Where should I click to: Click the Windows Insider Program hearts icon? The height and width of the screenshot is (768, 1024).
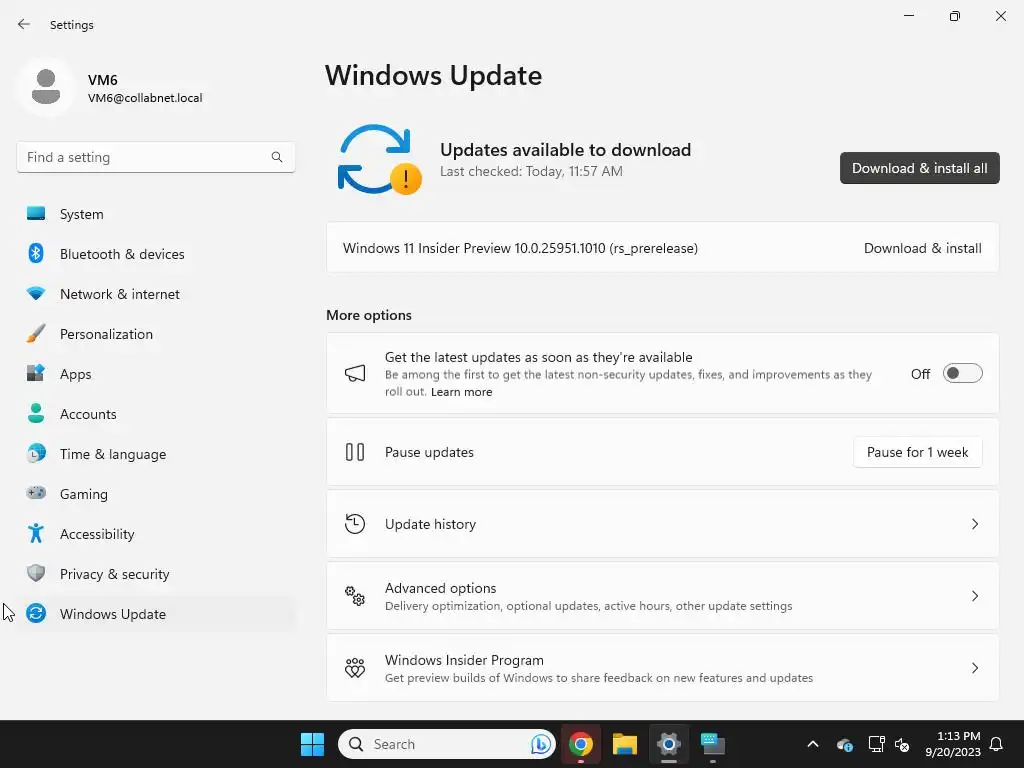tap(355, 667)
